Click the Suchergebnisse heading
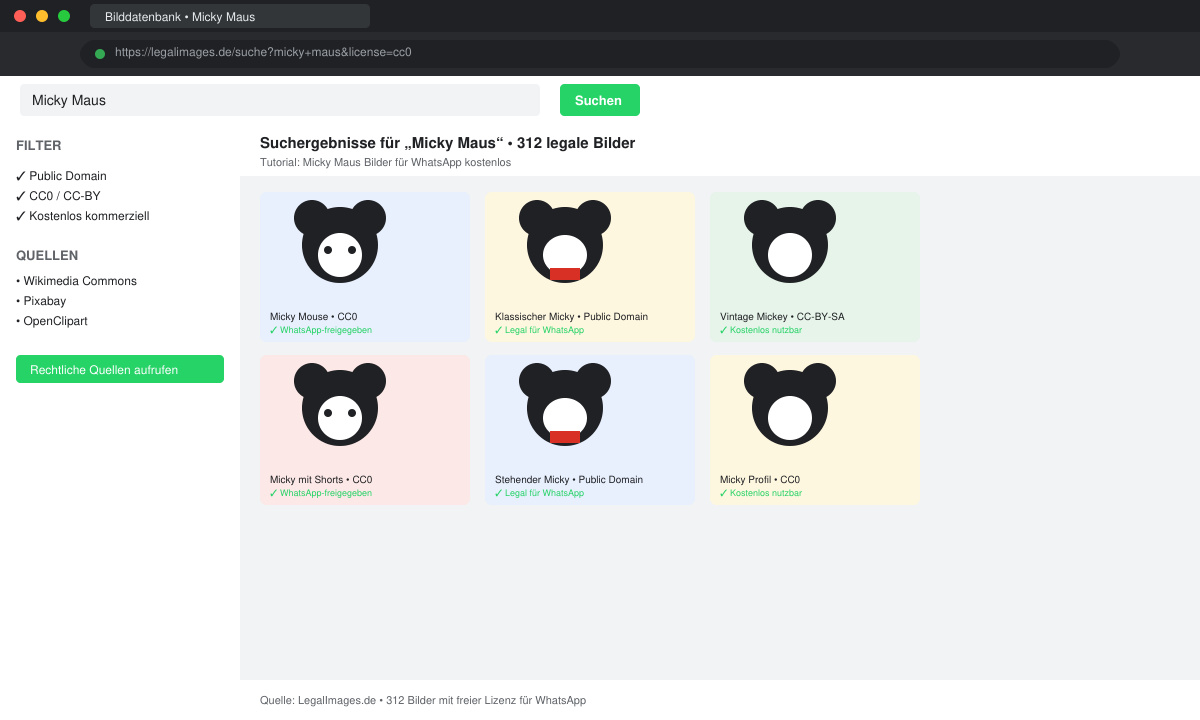 click(447, 143)
